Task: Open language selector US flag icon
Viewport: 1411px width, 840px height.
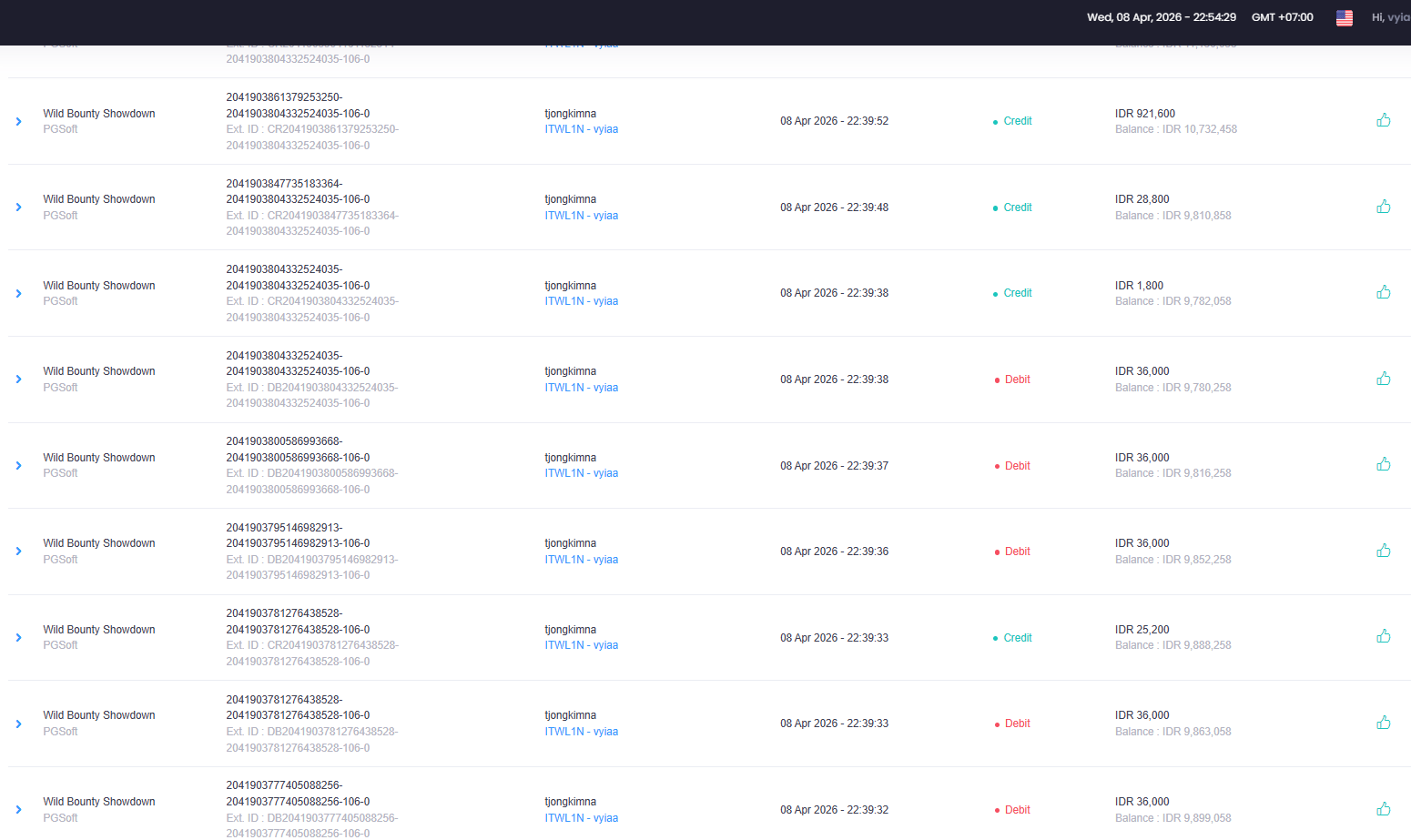Action: click(x=1344, y=17)
